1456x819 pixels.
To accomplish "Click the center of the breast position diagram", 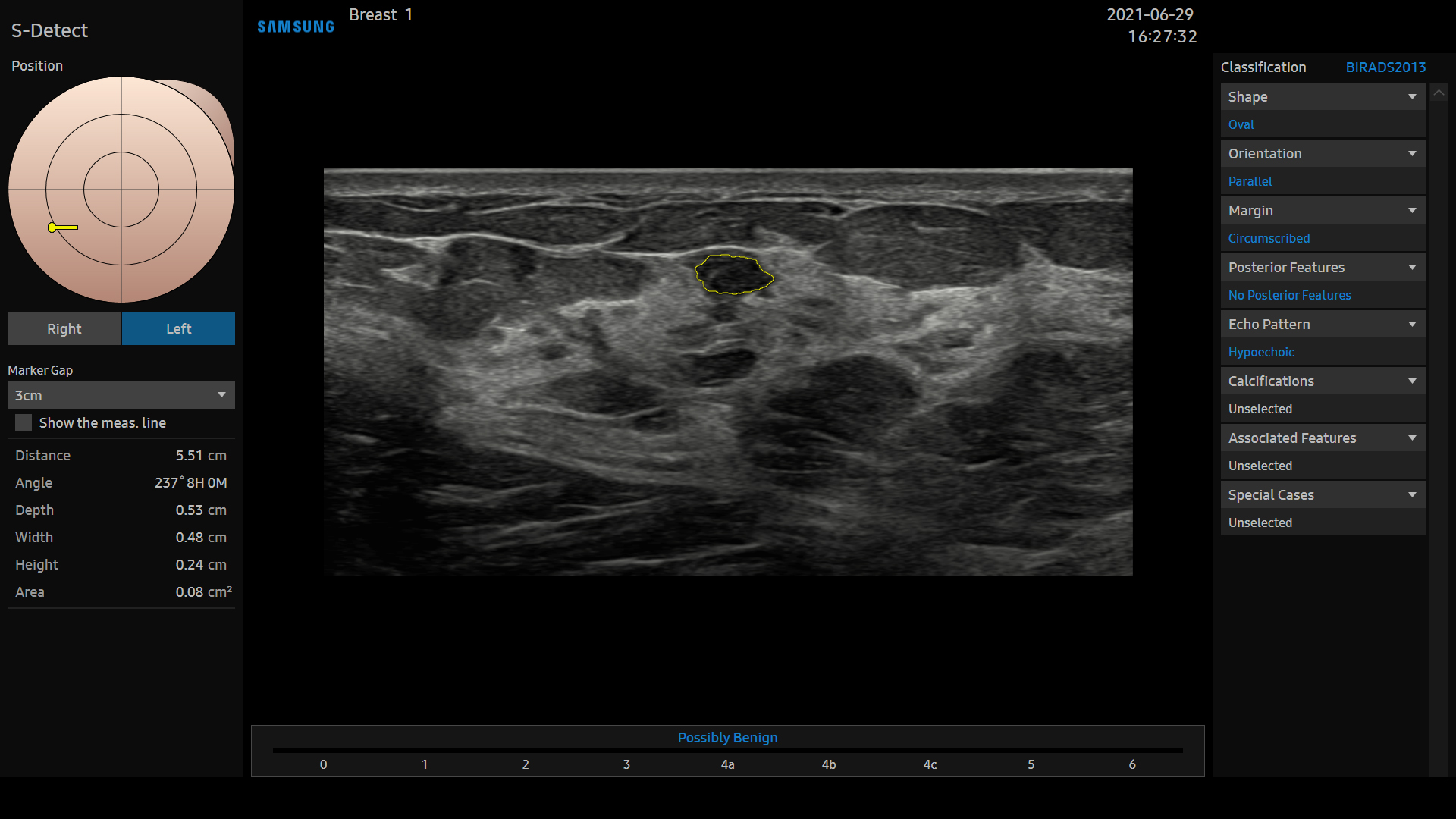I will (121, 190).
